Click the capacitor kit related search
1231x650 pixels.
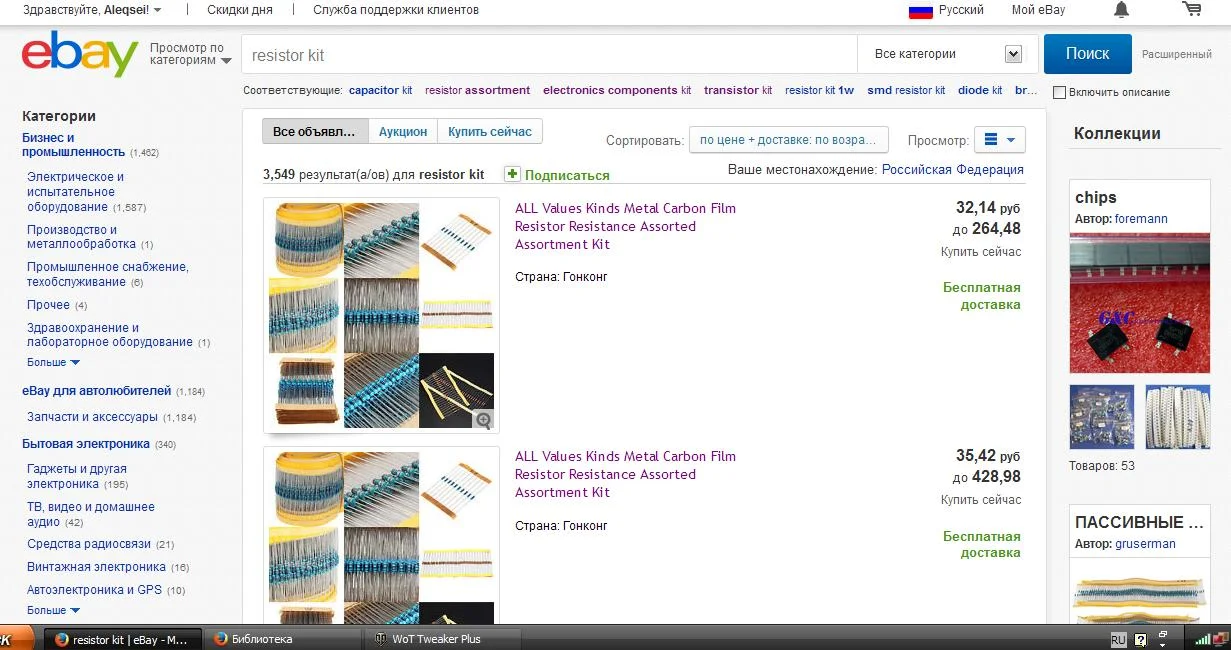point(380,90)
